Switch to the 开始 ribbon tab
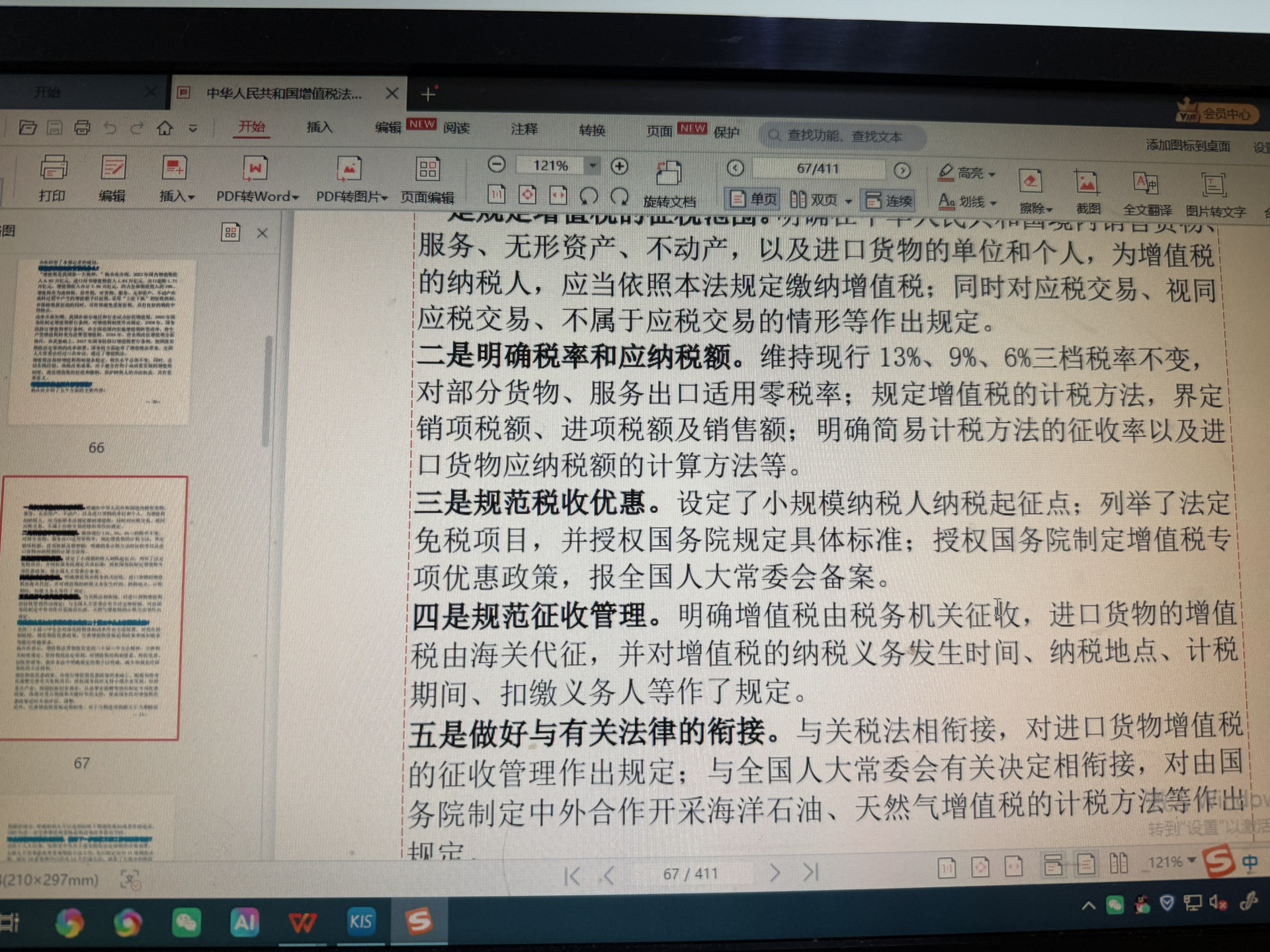This screenshot has width=1270, height=952. coord(251,126)
